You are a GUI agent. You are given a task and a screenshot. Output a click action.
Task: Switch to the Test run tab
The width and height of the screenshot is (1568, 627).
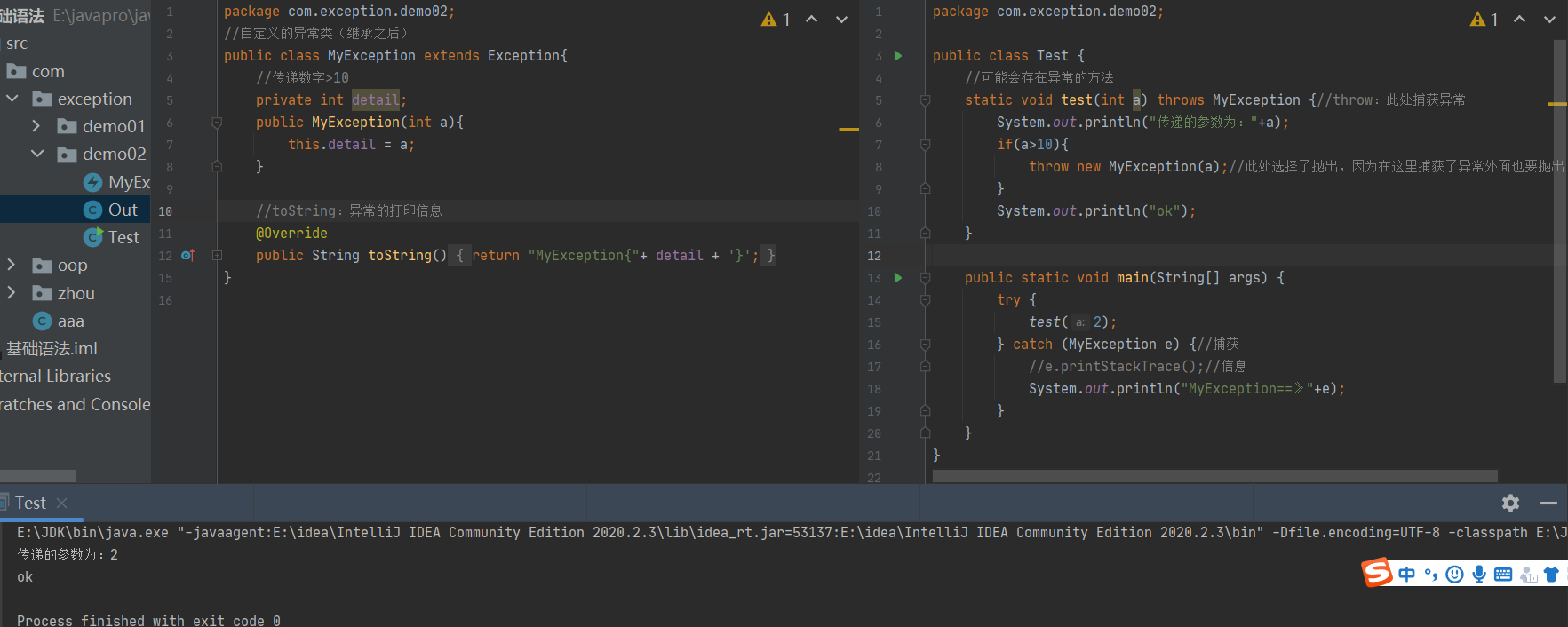click(x=30, y=503)
